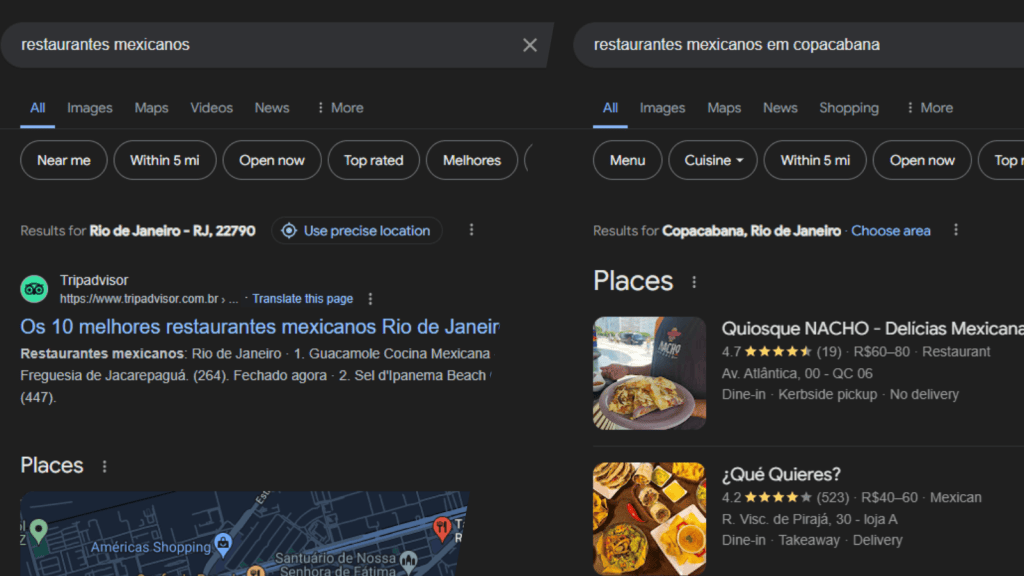Viewport: 1024px width, 576px height.
Task: Switch to the Images tab
Action: [x=89, y=107]
